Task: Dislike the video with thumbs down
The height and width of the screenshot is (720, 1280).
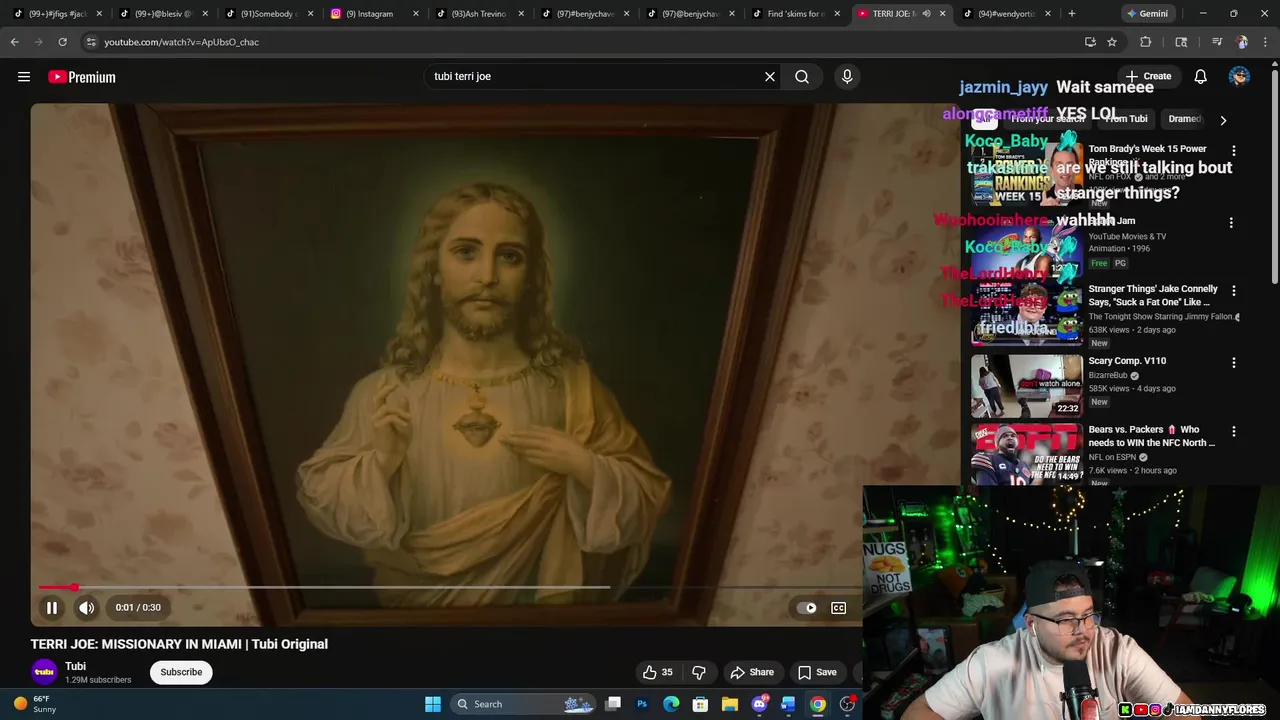Action: (x=699, y=672)
